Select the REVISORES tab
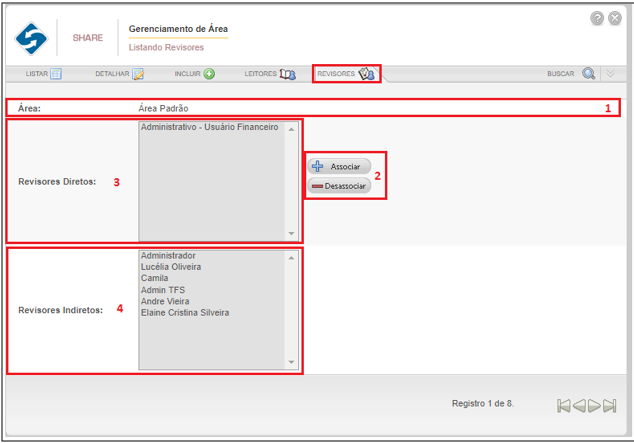Image resolution: width=634 pixels, height=443 pixels. 346,74
